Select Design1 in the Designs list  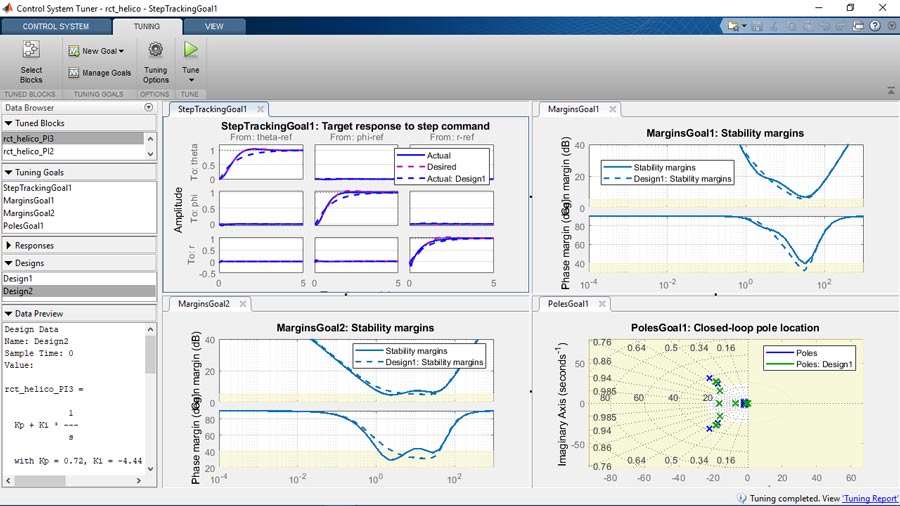pyautogui.click(x=18, y=278)
